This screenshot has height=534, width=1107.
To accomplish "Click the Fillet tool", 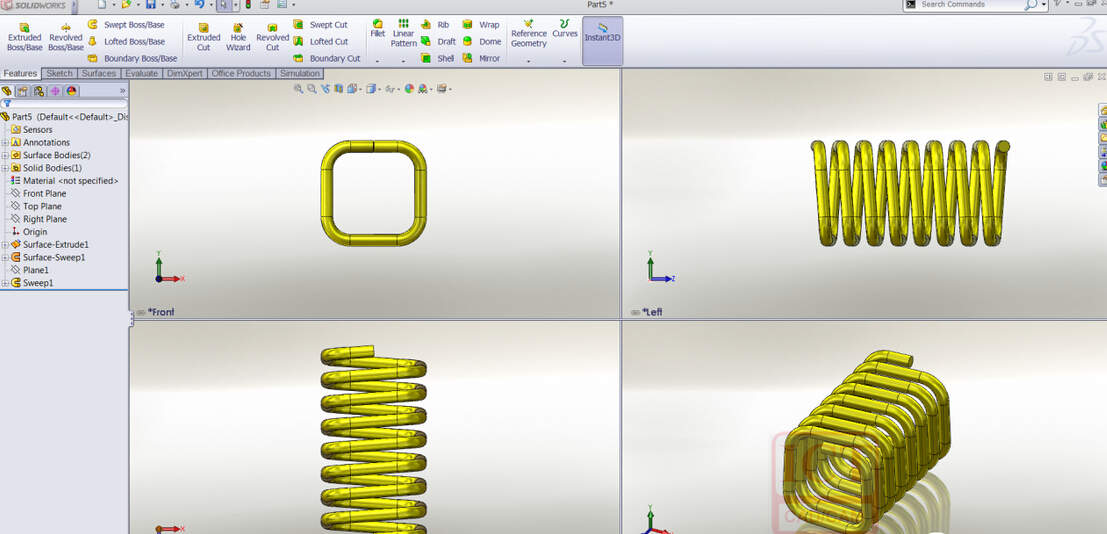I will coord(378,28).
